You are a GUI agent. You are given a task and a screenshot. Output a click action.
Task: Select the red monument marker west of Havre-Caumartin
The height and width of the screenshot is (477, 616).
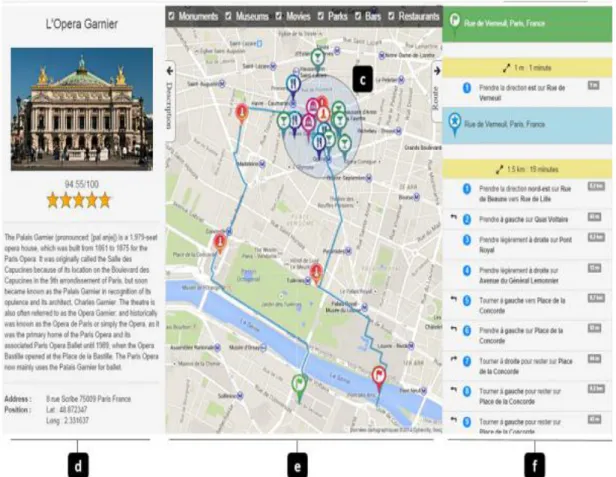point(242,113)
